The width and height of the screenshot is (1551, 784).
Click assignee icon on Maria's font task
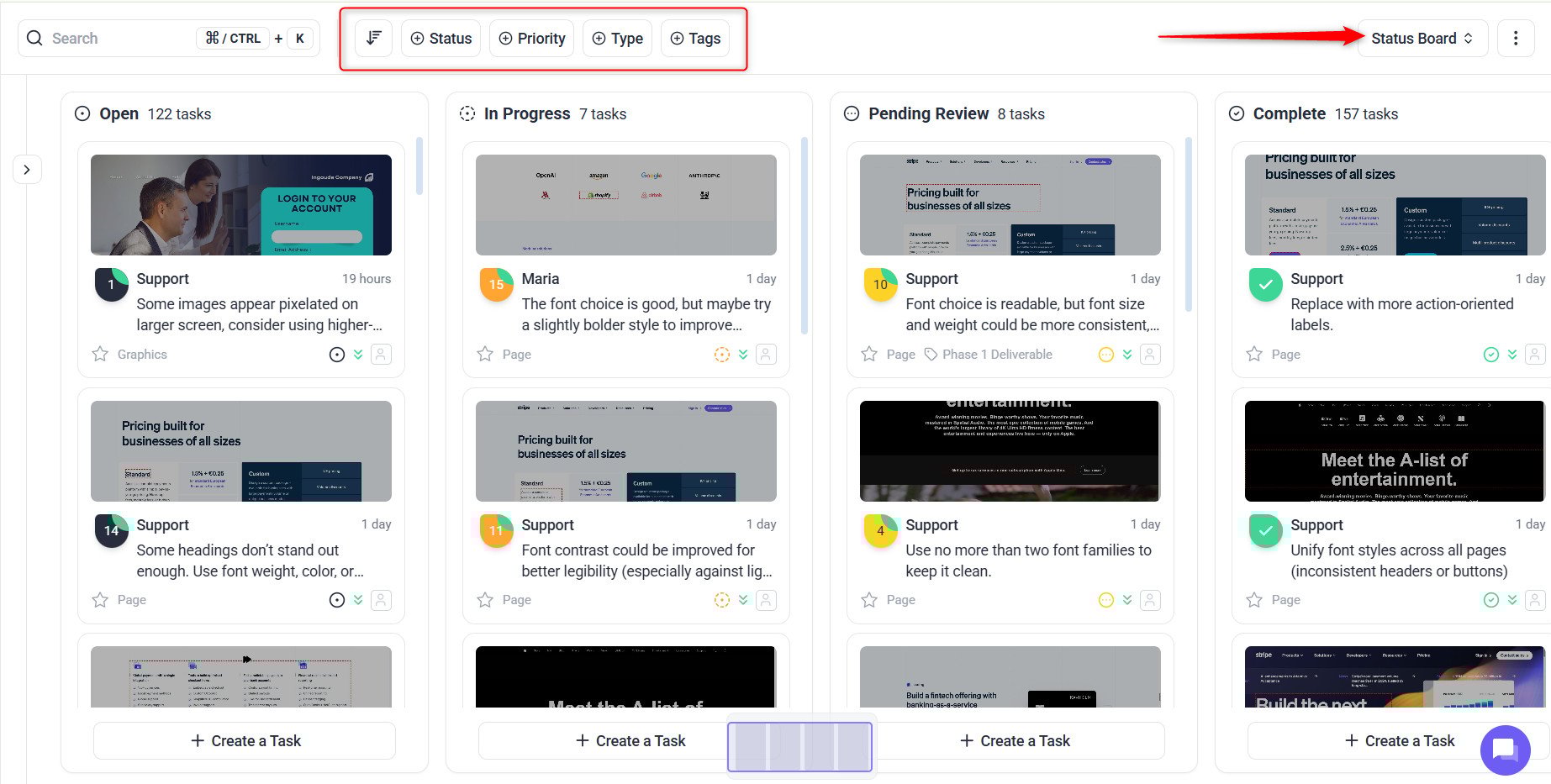(x=766, y=355)
